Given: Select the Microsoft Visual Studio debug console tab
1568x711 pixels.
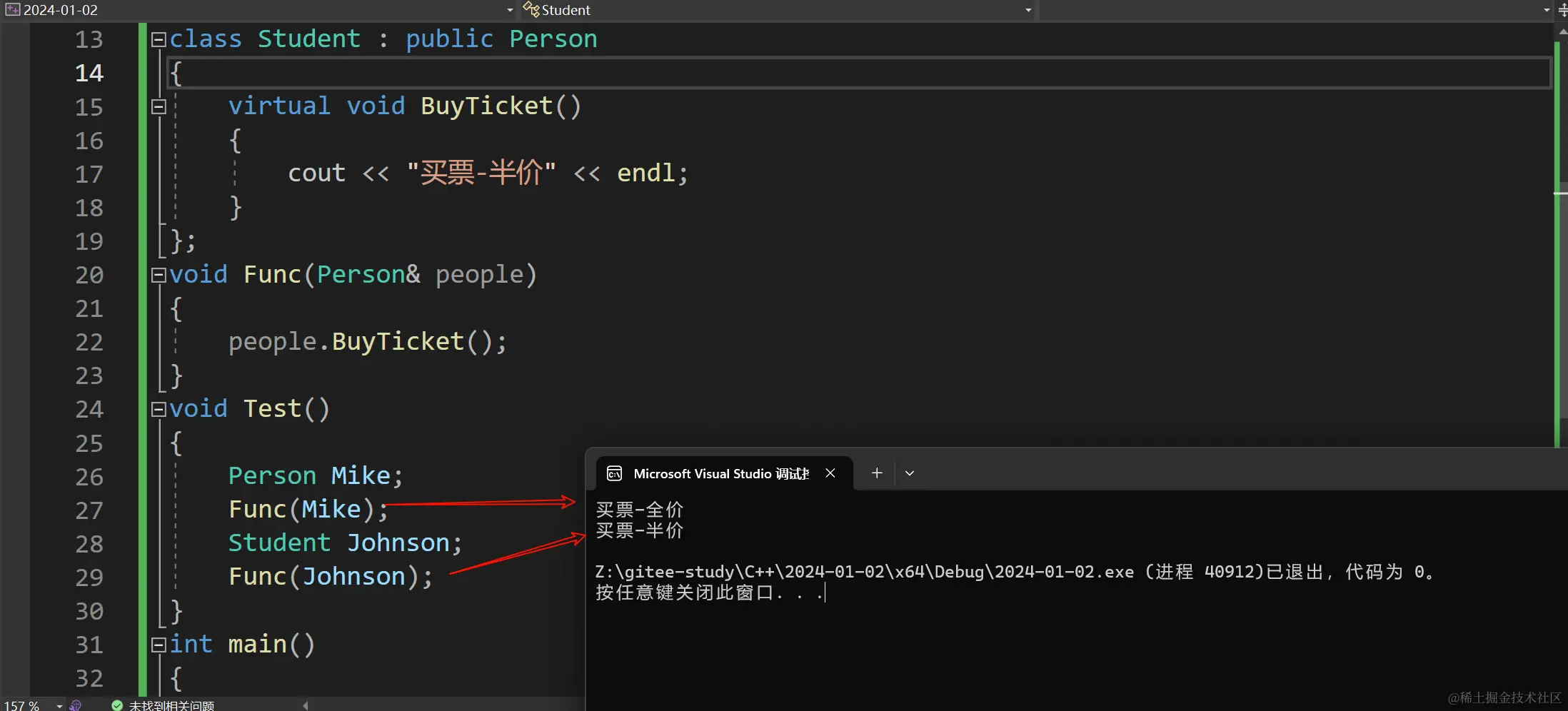Looking at the screenshot, I should point(724,473).
